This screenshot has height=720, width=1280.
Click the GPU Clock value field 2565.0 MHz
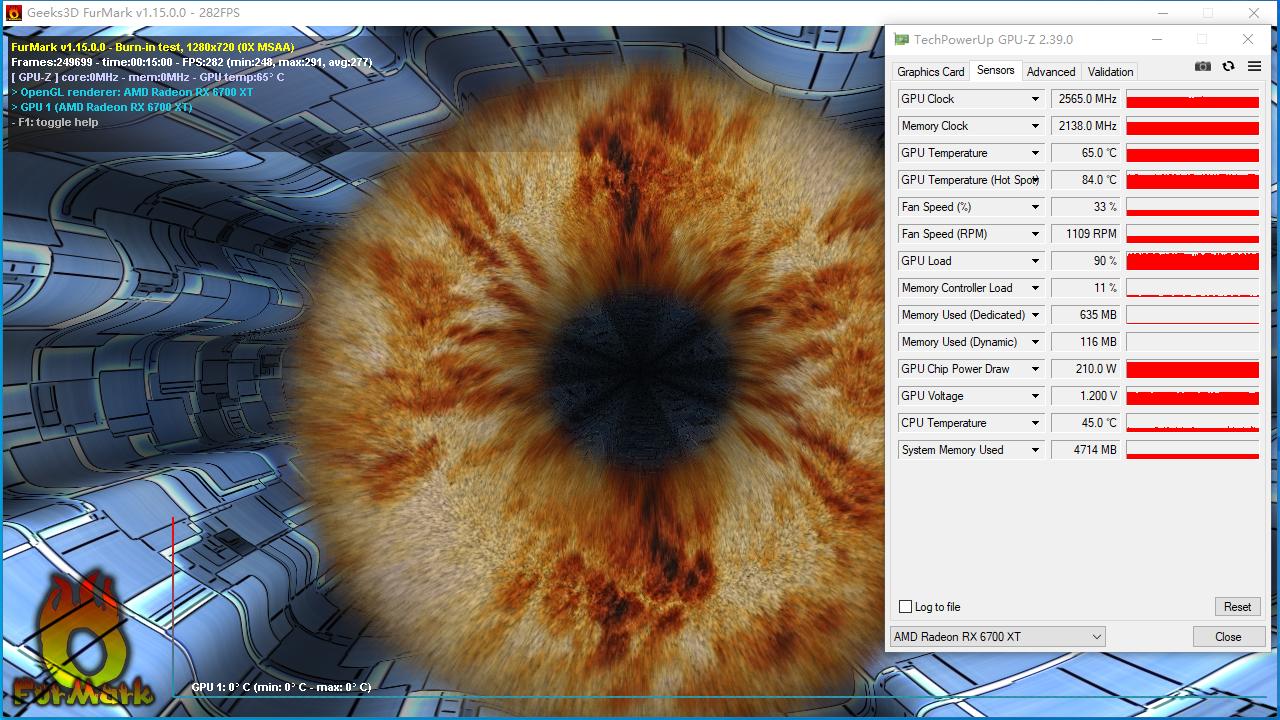[1085, 99]
